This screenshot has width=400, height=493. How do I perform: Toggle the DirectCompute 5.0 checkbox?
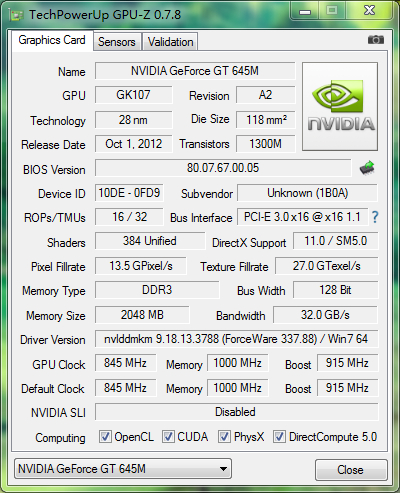click(x=279, y=436)
